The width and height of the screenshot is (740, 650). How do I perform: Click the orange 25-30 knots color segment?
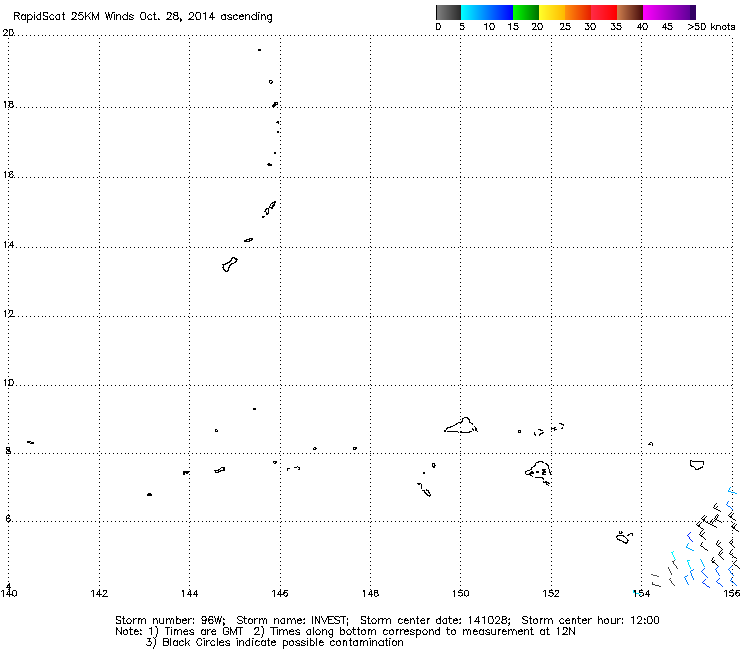pos(578,12)
